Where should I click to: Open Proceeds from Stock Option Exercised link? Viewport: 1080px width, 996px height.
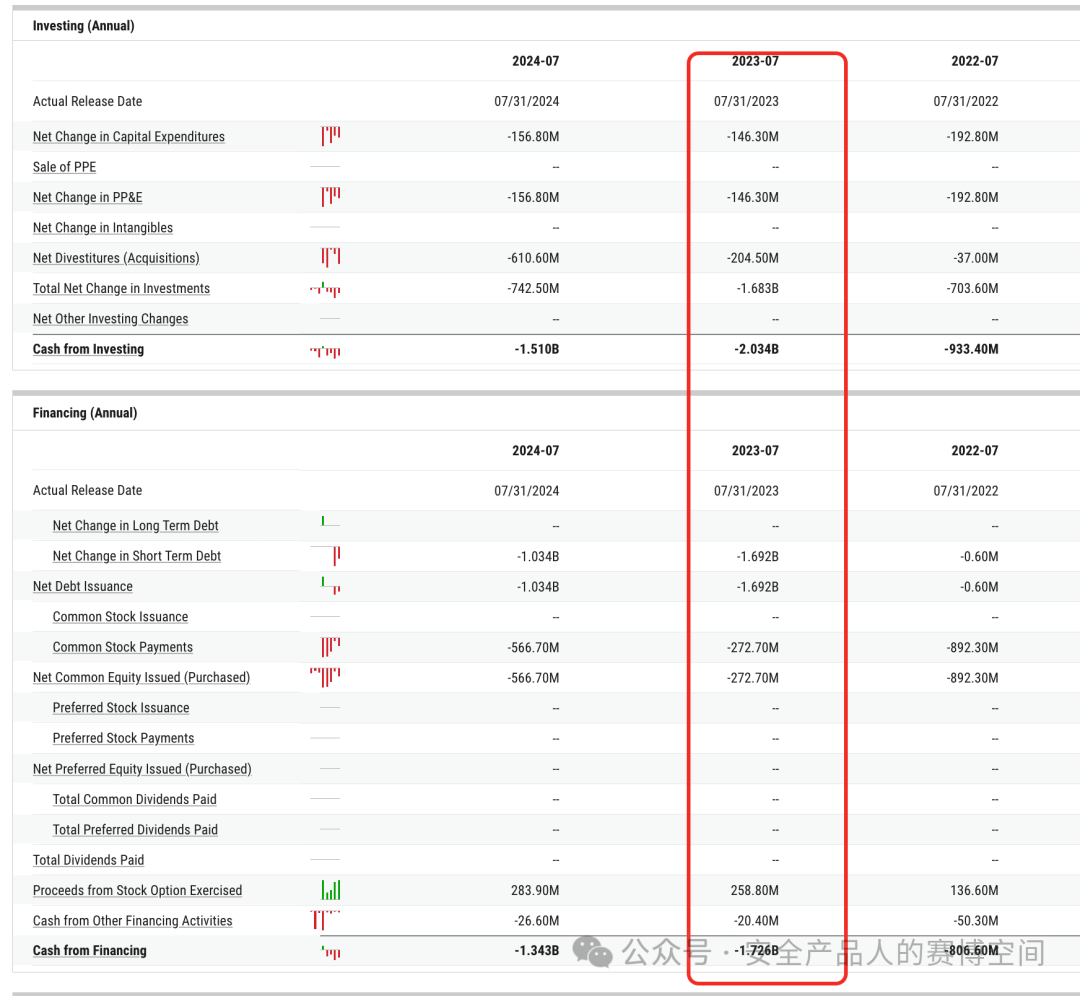(x=137, y=890)
